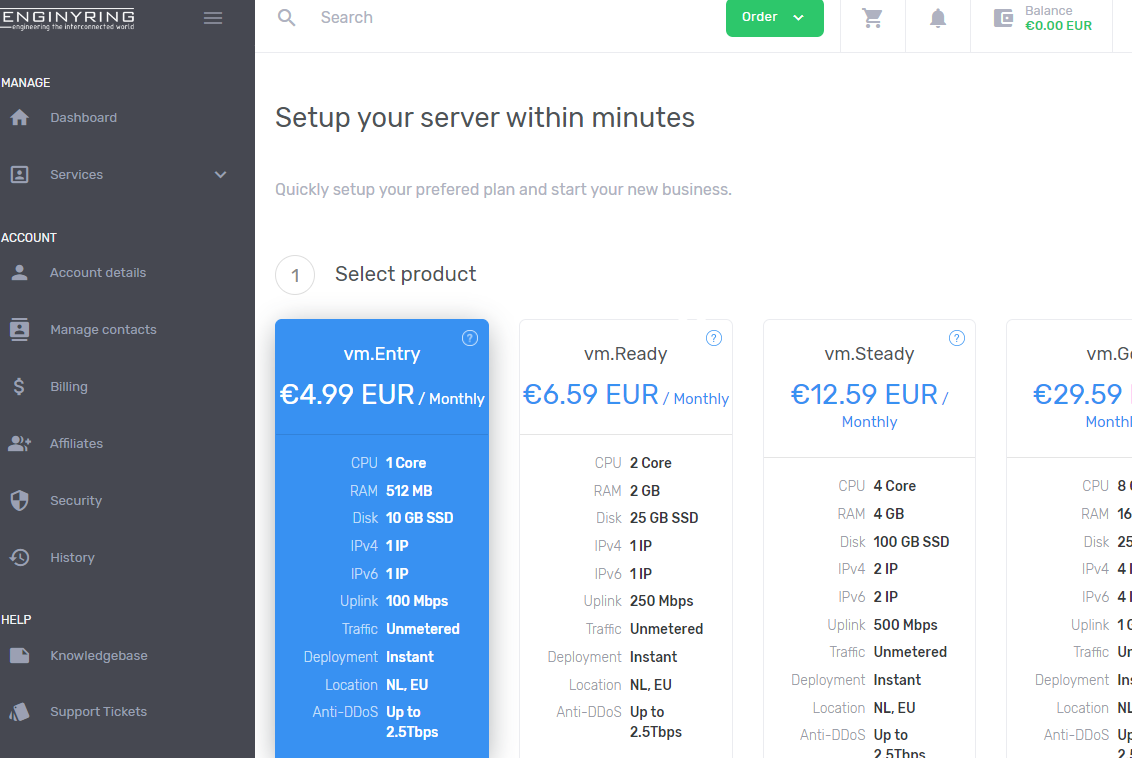Screen dimensions: 1132x758
Task: Open History using the clock icon
Action: point(21,557)
